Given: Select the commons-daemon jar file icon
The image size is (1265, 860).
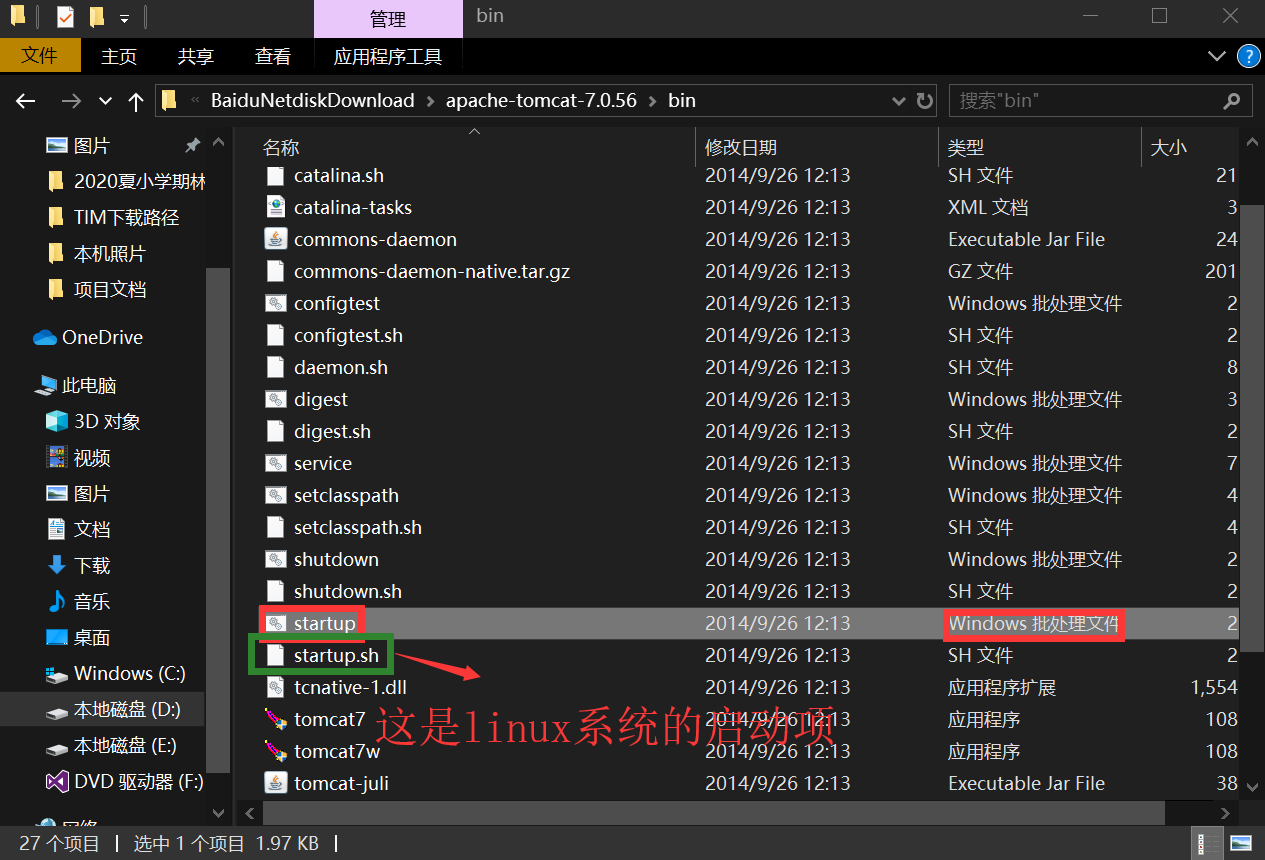Looking at the screenshot, I should pyautogui.click(x=276, y=240).
